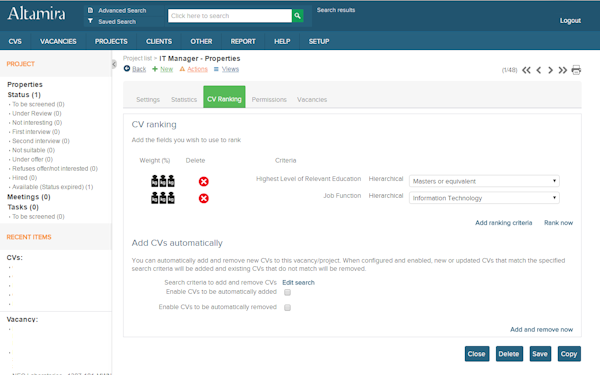Collapse the left sidebar panel handle
The height and width of the screenshot is (375, 600).
click(114, 64)
